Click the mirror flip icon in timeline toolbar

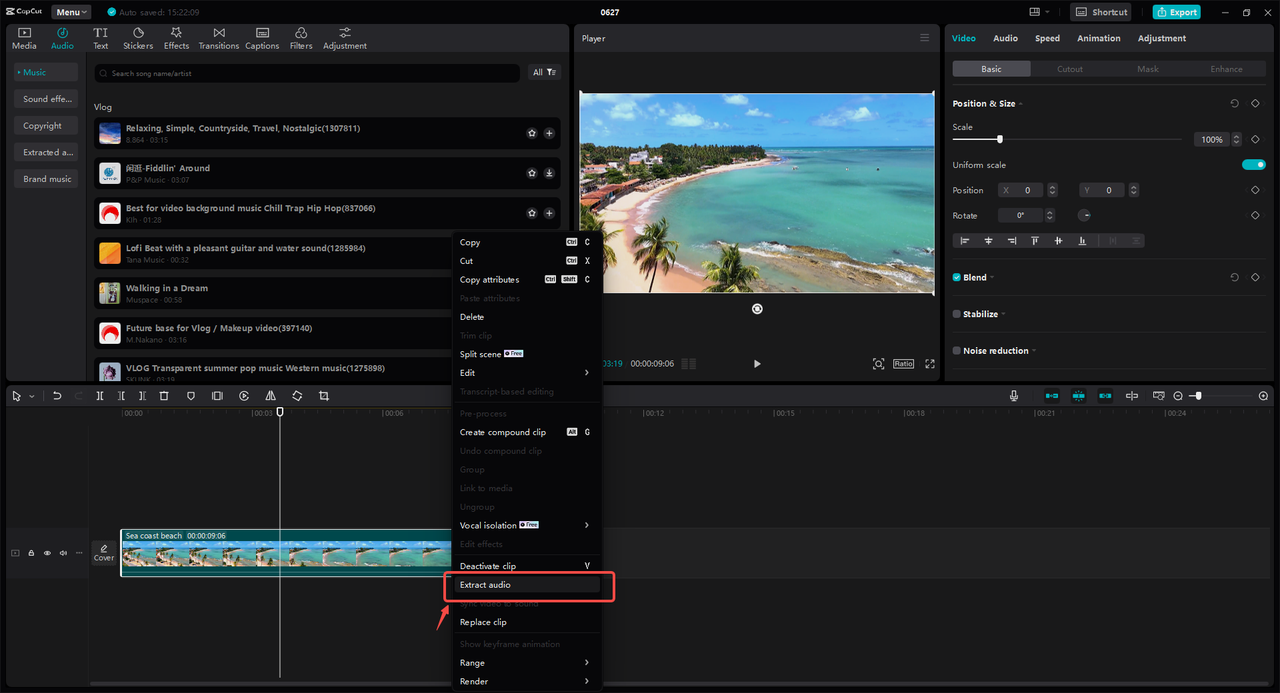(x=270, y=396)
